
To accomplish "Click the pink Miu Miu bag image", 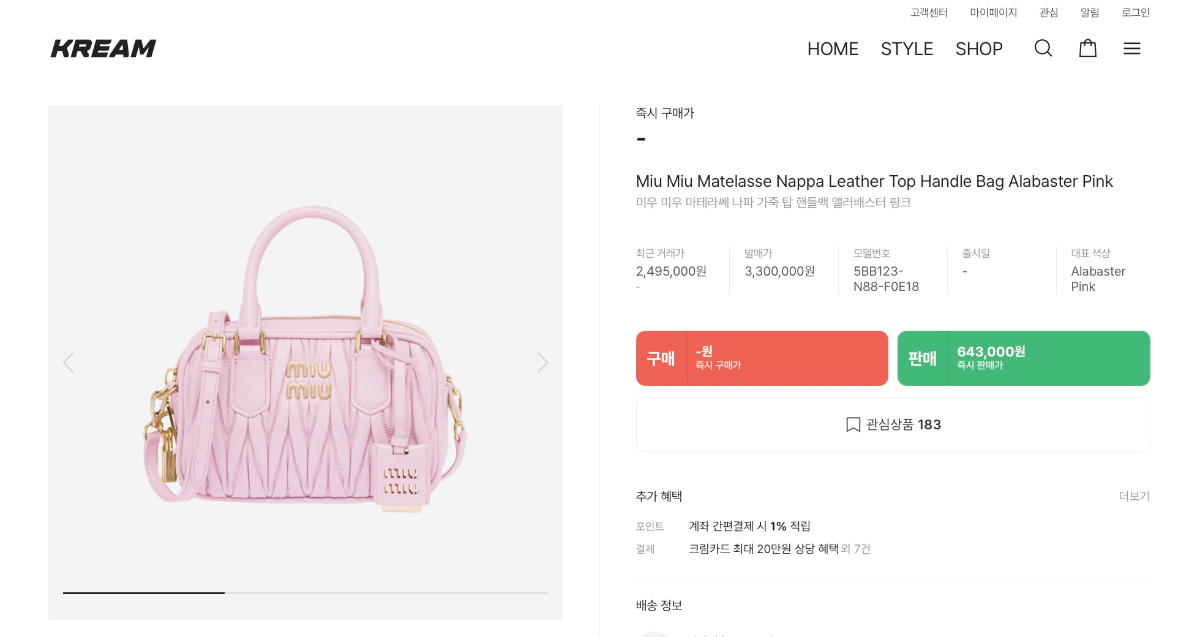I will click(305, 370).
